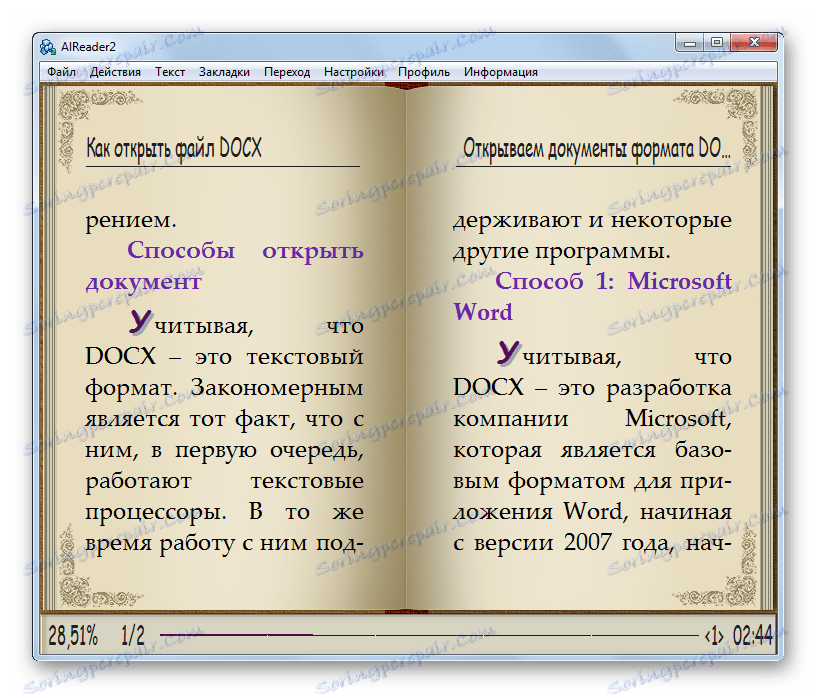The image size is (817, 694).
Task: Click the word 'Закономерным' on left page
Action: point(277,388)
